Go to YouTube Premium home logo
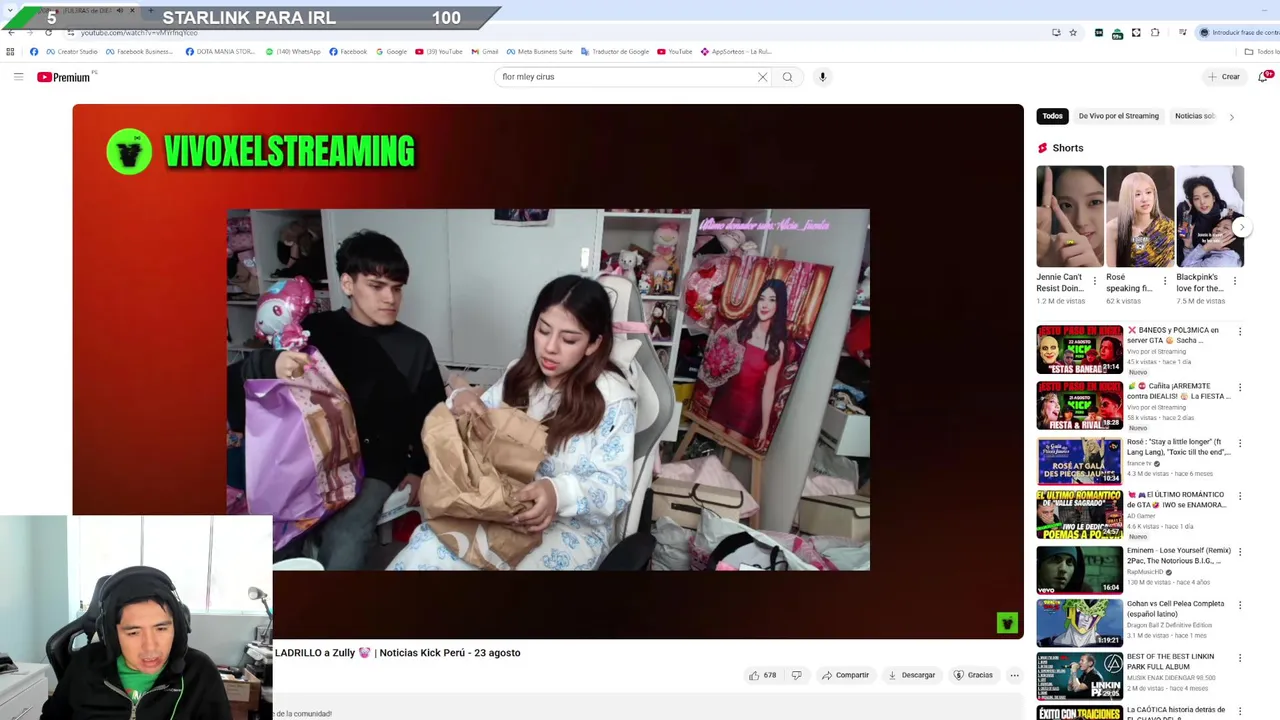 (64, 77)
